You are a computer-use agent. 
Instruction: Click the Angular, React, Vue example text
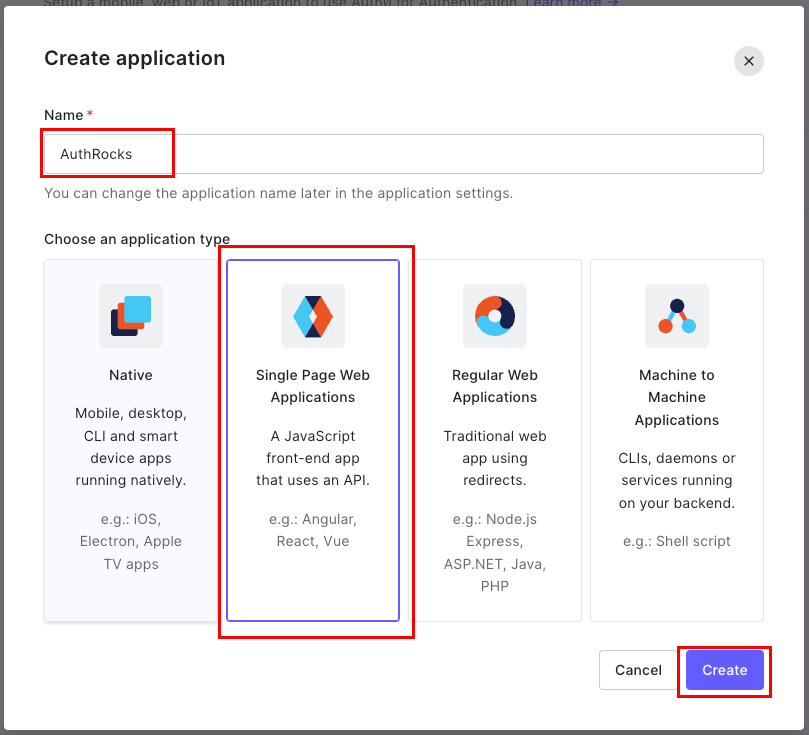(313, 530)
